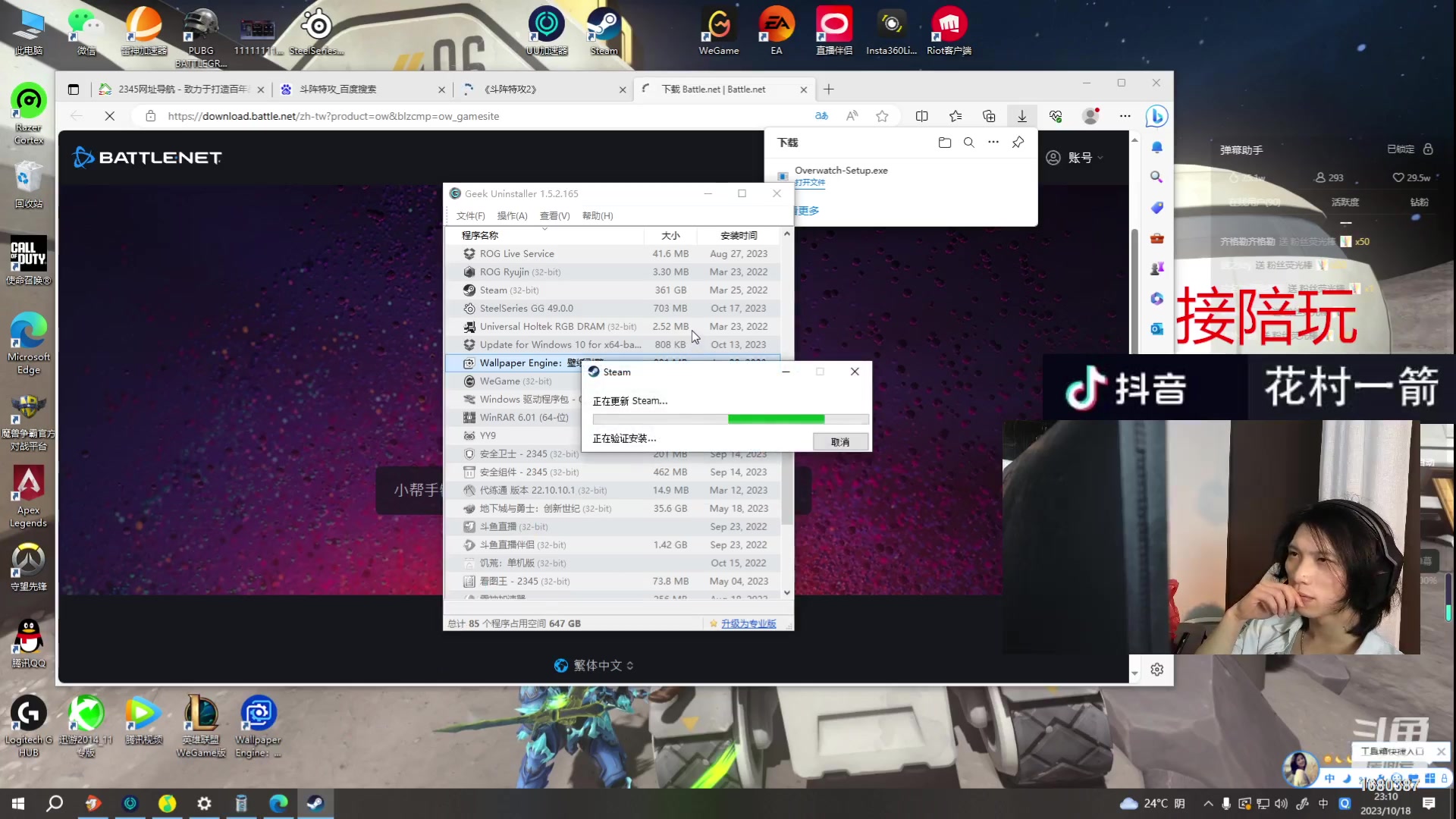Open downloads folder icon in panel
The height and width of the screenshot is (819, 1456).
944,143
